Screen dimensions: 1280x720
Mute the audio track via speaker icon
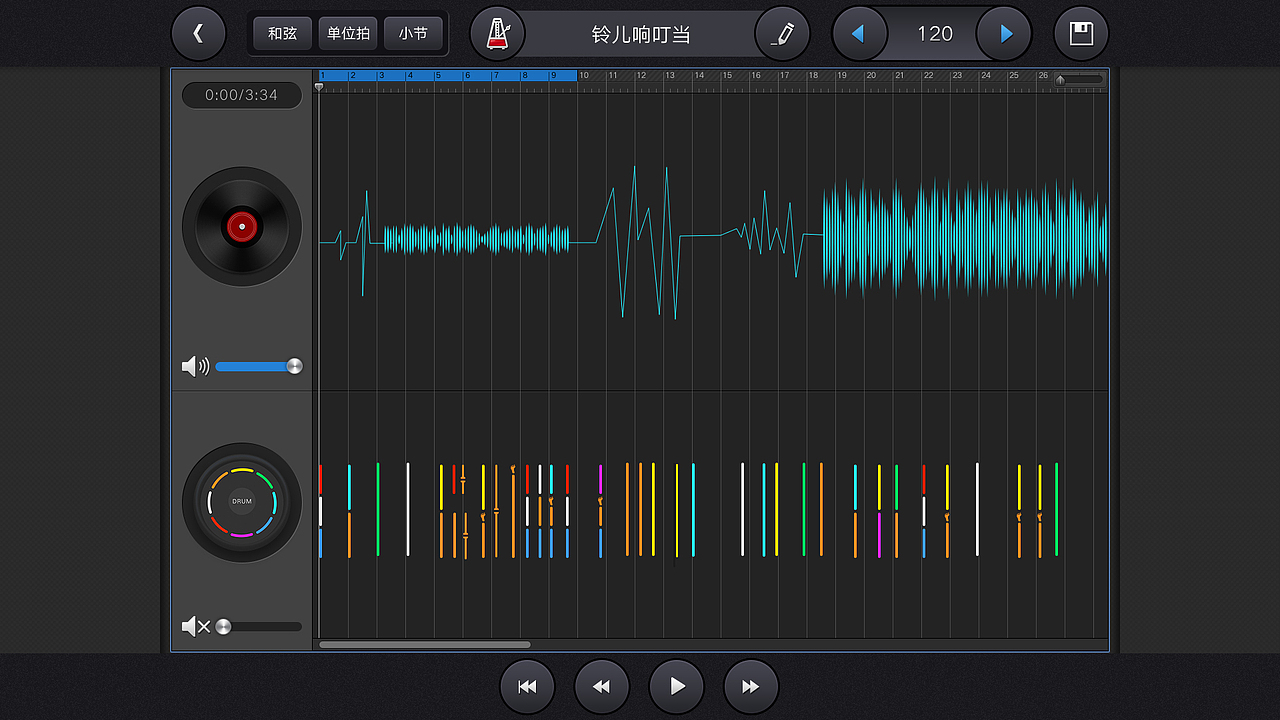click(x=195, y=366)
